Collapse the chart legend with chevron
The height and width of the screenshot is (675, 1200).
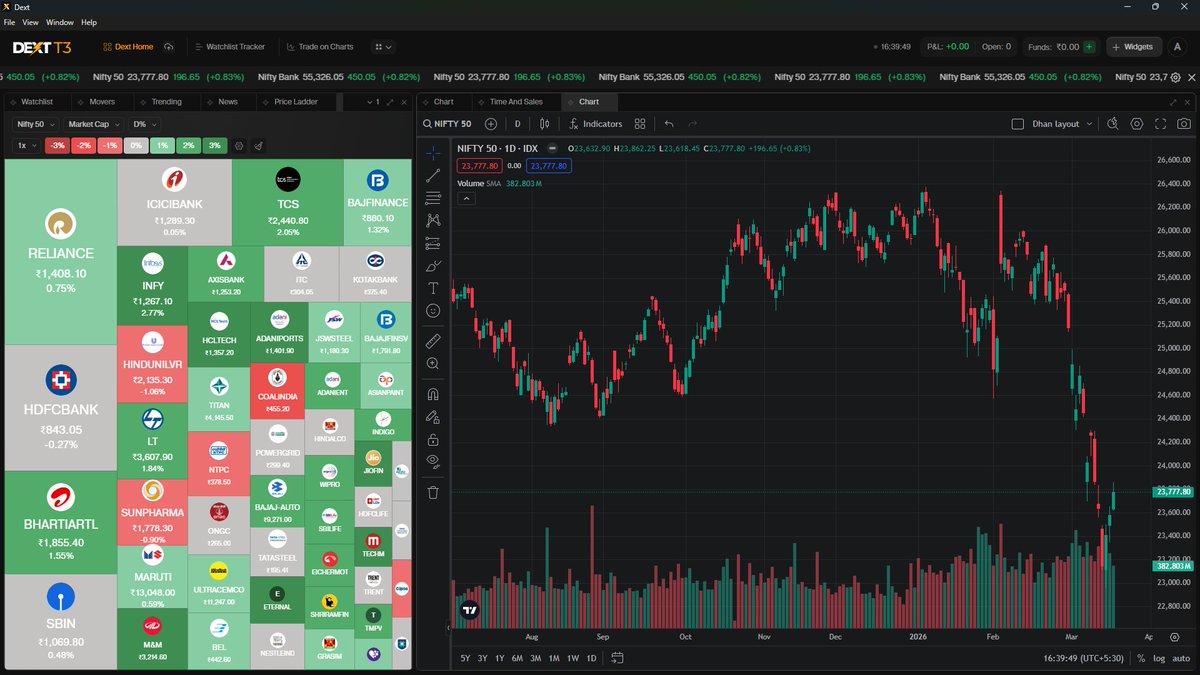tap(467, 198)
